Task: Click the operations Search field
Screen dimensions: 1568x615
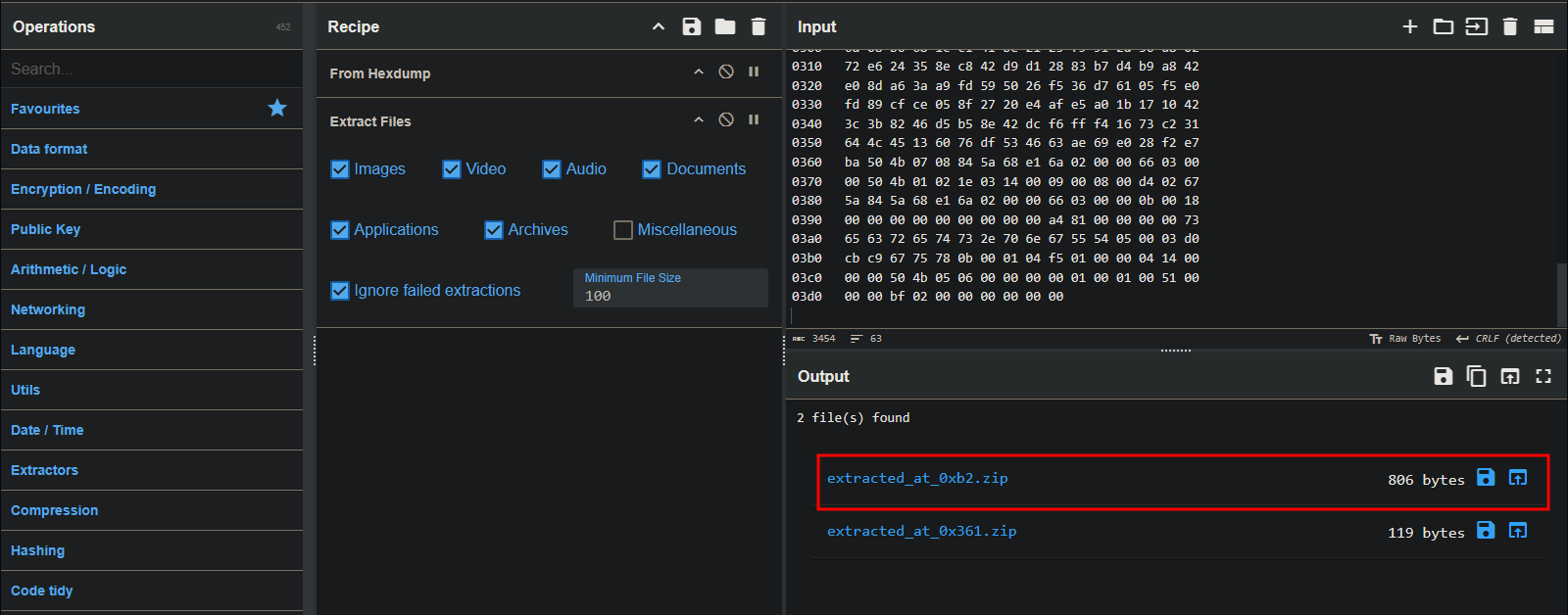Action: [152, 69]
